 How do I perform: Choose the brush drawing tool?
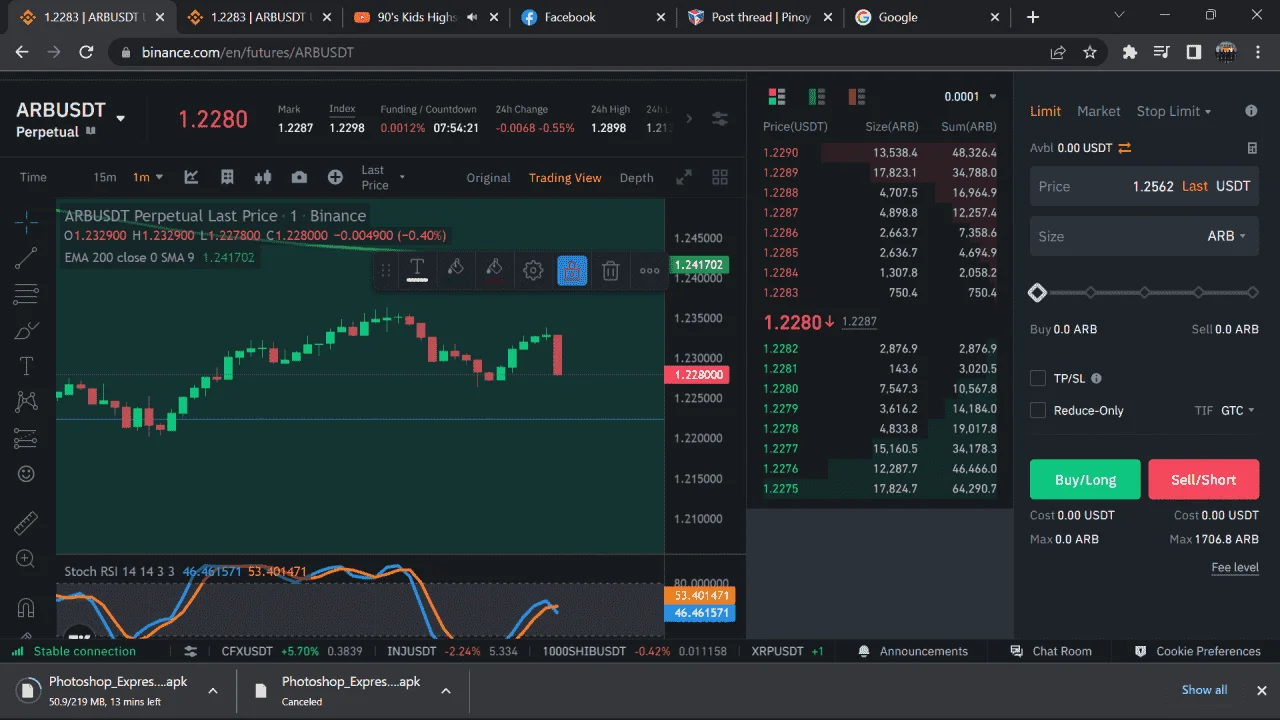(x=26, y=330)
